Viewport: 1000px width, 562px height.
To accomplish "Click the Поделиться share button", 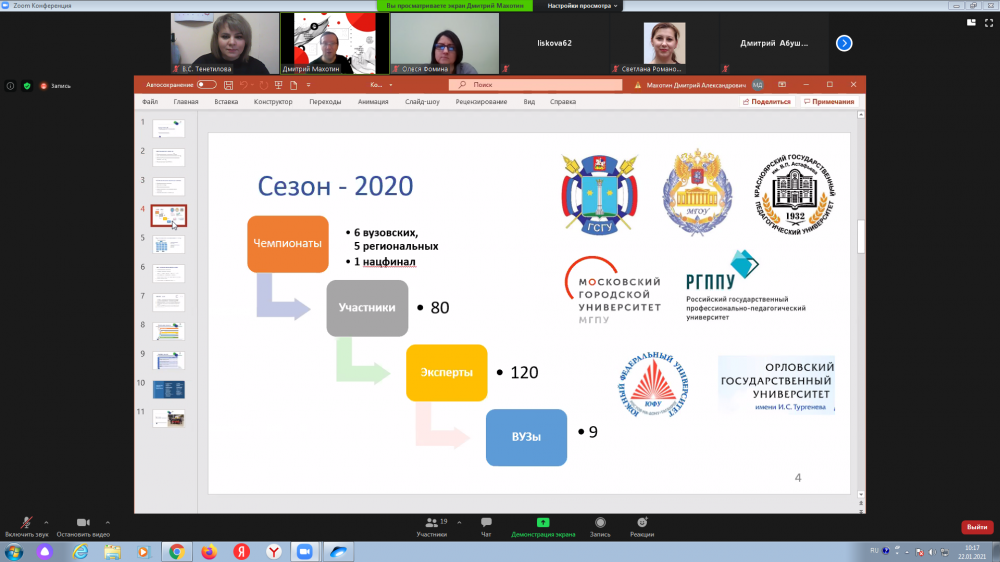I will (x=767, y=102).
